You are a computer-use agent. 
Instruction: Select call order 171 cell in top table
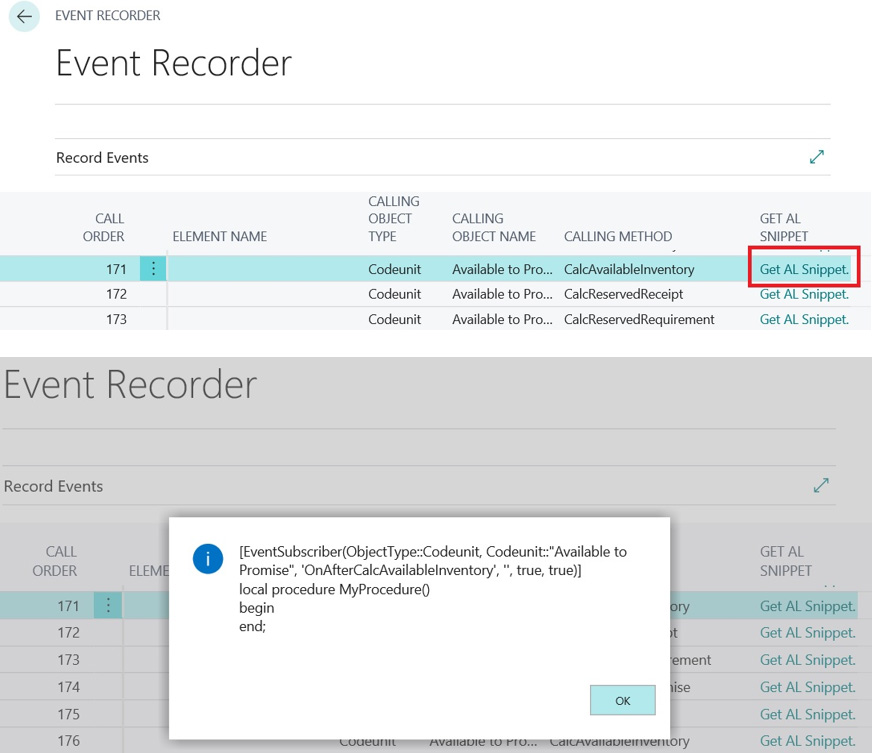tap(116, 269)
